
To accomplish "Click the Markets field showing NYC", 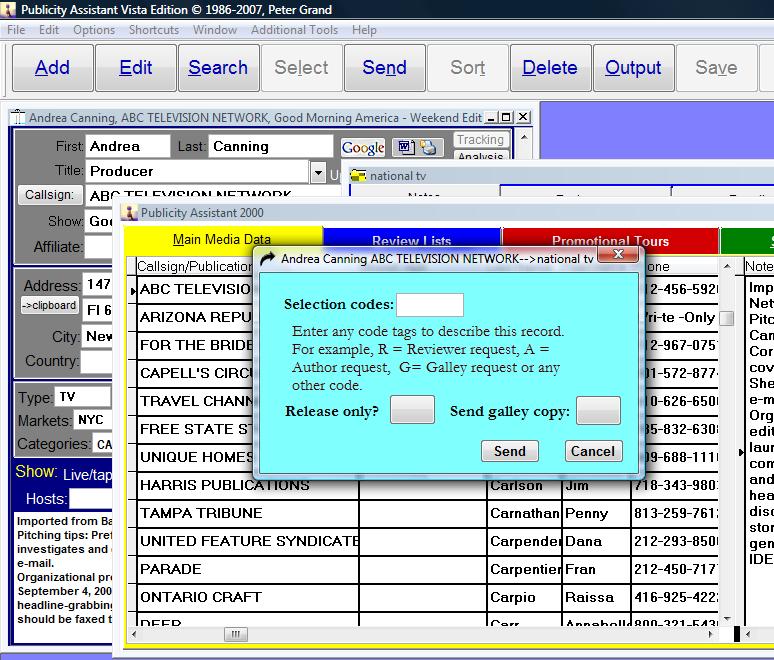I will click(93, 420).
